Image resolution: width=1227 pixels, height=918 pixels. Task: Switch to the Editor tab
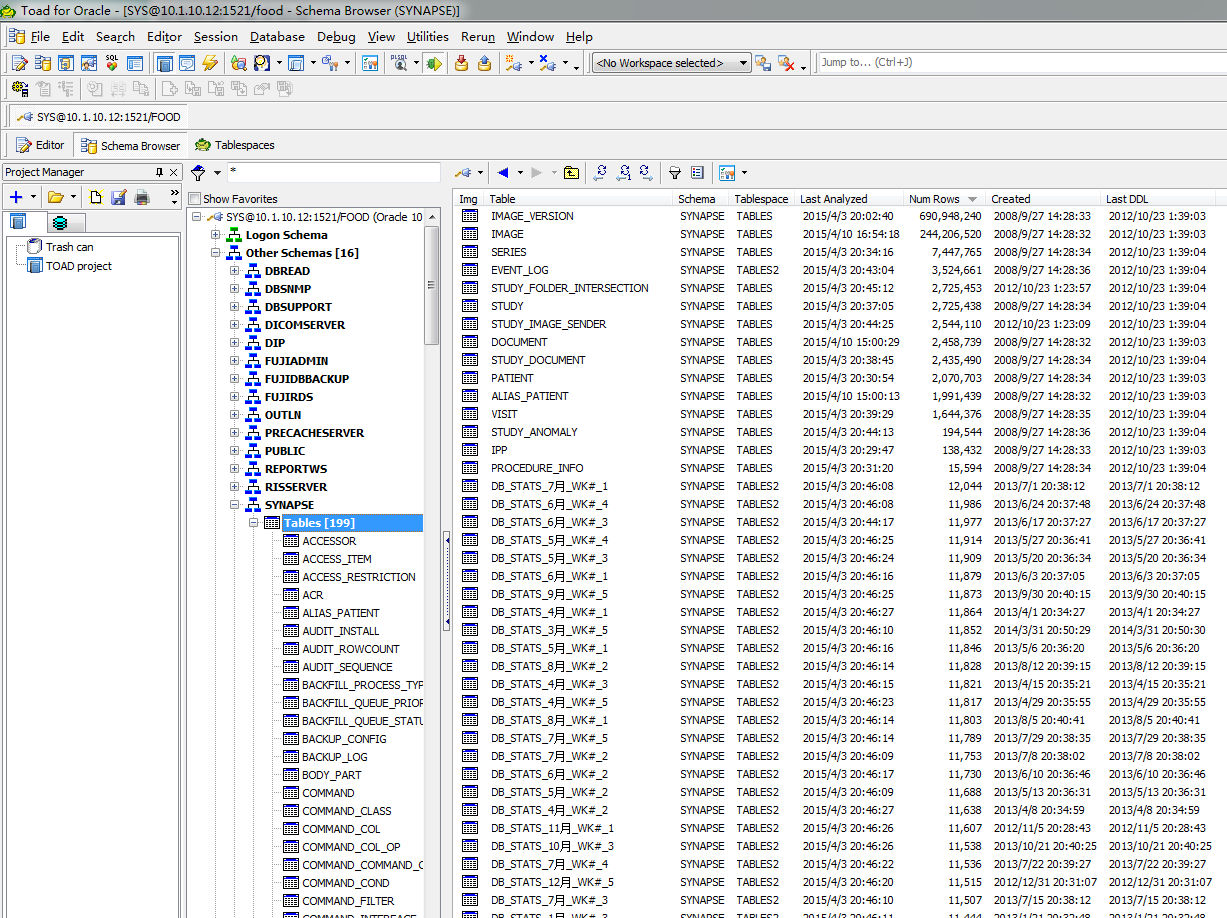[x=41, y=145]
